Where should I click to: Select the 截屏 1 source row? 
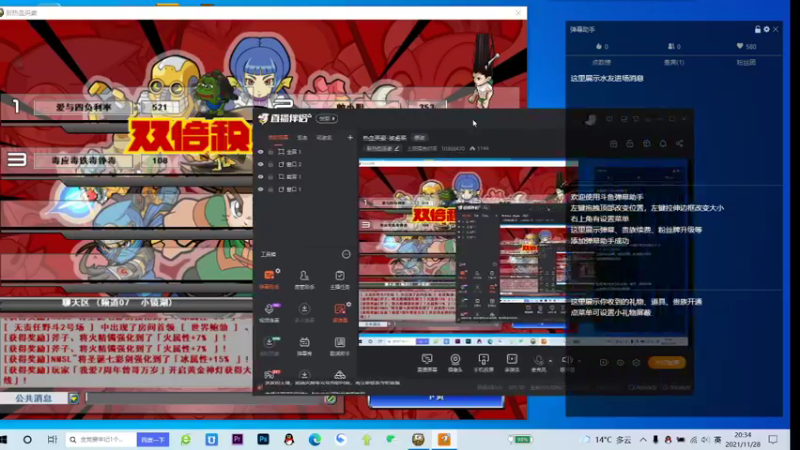pyautogui.click(x=305, y=177)
